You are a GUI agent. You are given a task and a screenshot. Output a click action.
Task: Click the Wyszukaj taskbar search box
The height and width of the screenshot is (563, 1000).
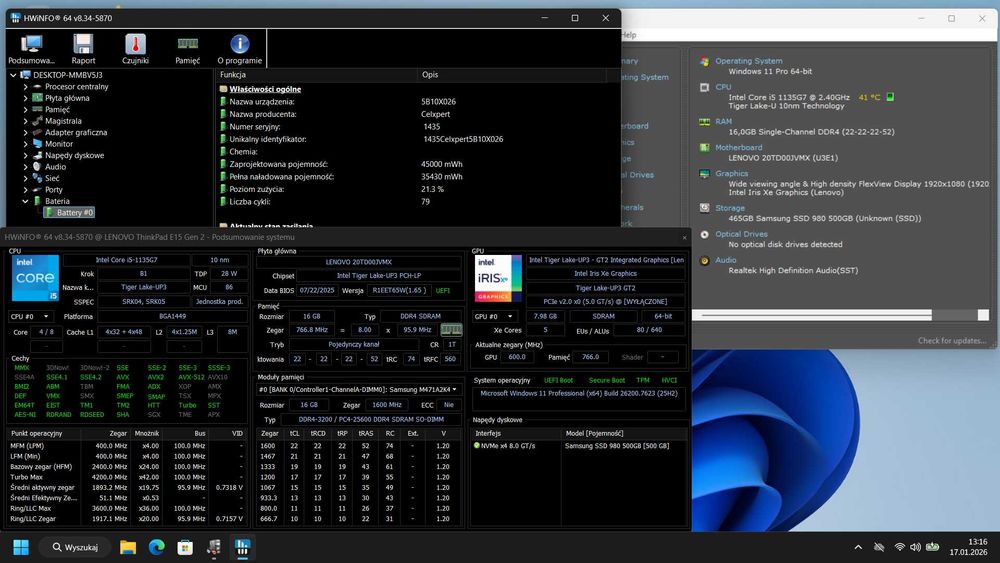[x=75, y=547]
